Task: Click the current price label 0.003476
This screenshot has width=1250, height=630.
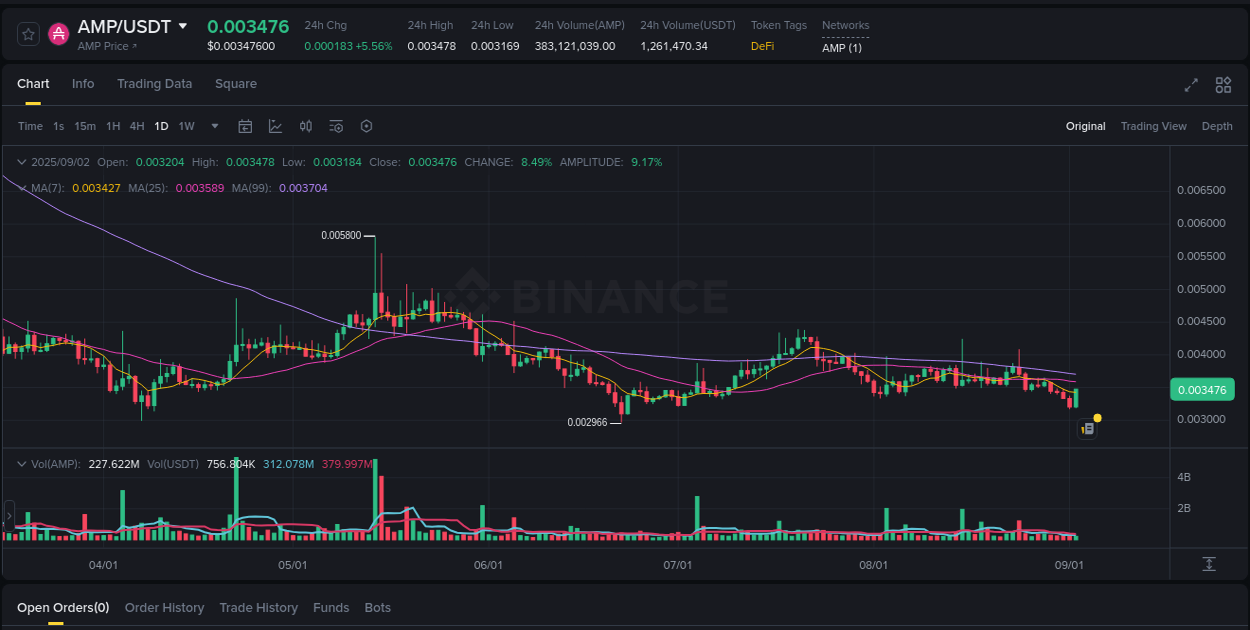Action: point(1202,389)
